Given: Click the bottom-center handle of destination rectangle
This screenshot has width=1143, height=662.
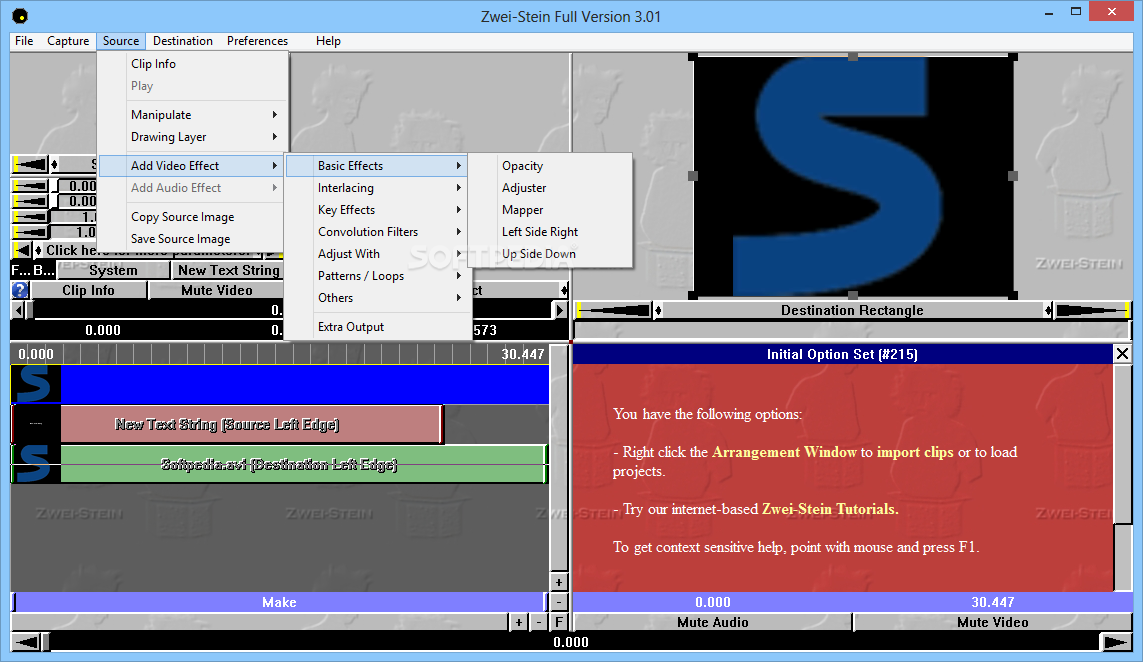Looking at the screenshot, I should 853,295.
